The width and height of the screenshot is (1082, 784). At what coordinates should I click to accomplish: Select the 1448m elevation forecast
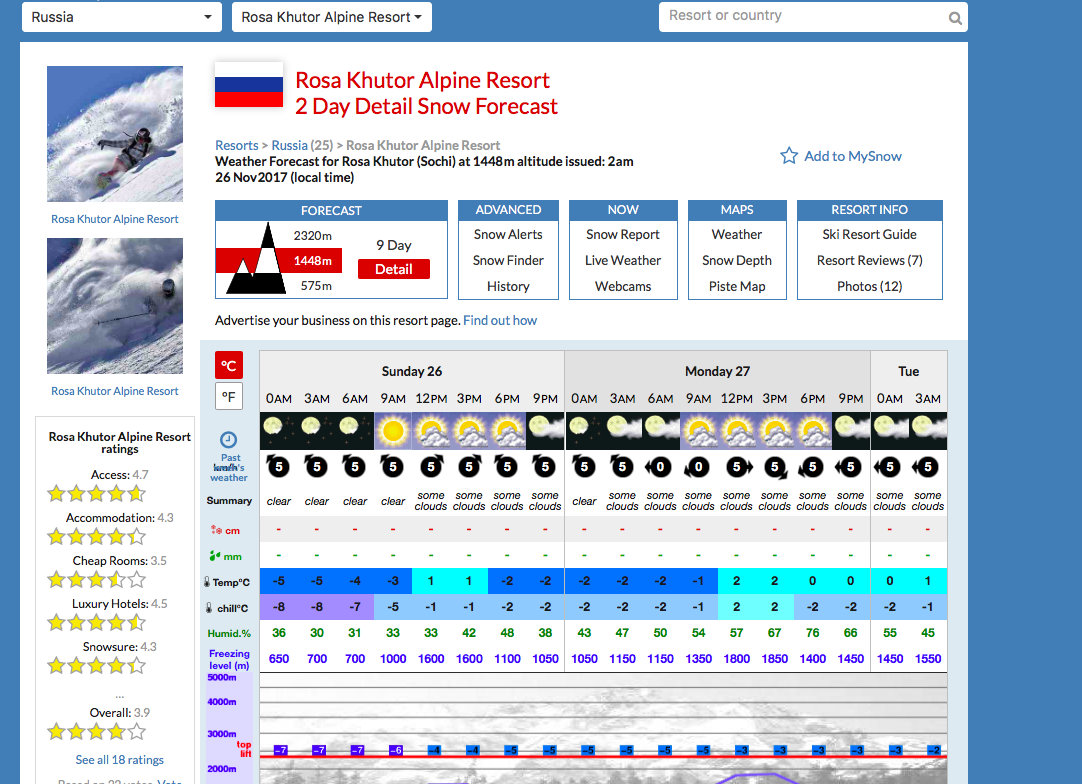[x=313, y=261]
